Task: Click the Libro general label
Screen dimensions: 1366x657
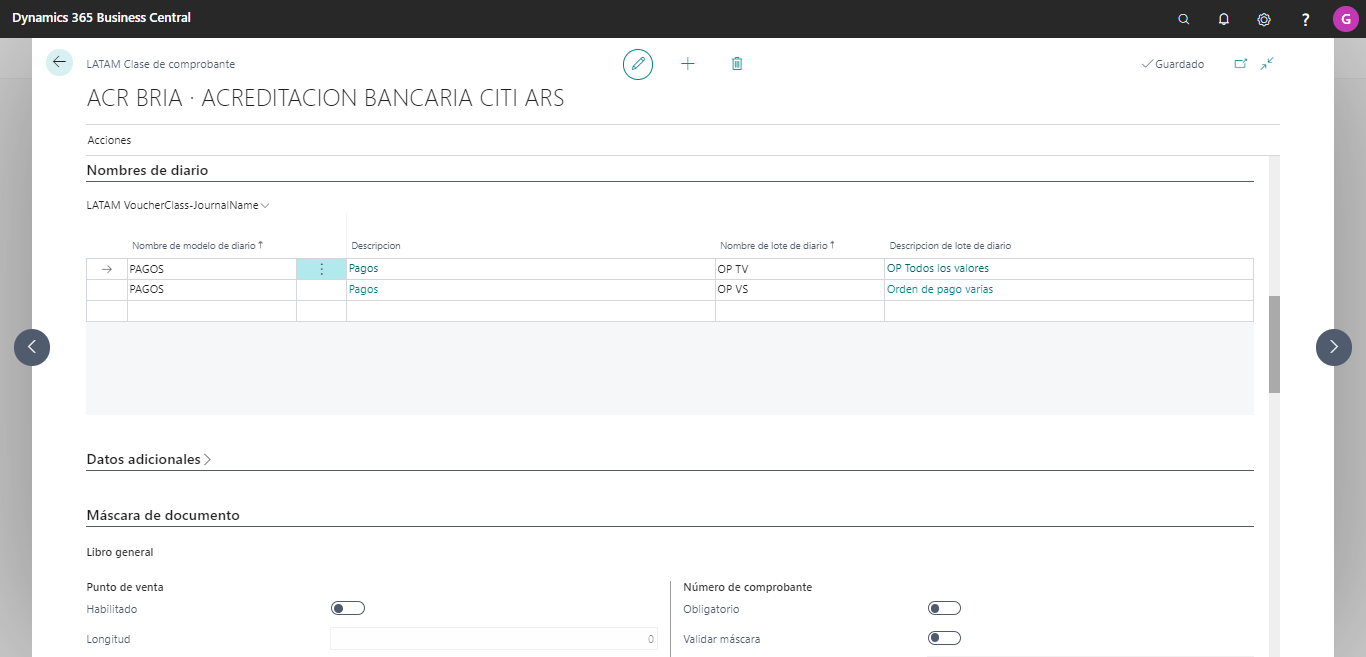Action: [120, 552]
